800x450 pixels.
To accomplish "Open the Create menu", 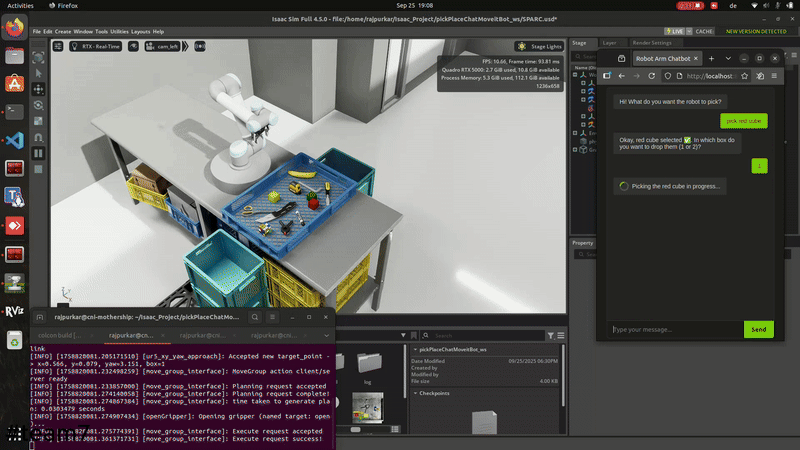I will tap(63, 32).
